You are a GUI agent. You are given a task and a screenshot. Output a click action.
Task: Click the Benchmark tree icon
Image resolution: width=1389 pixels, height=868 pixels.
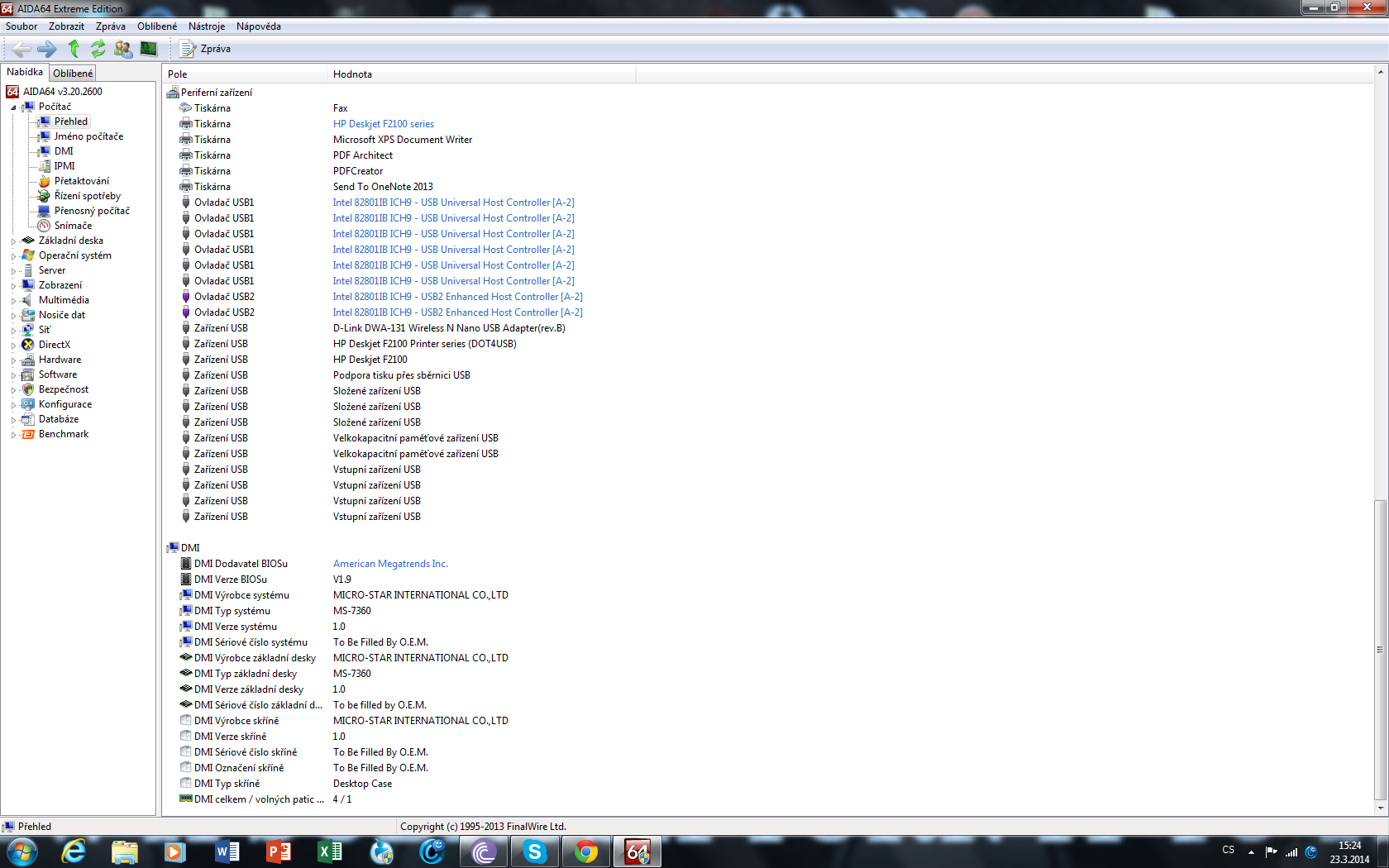click(28, 434)
